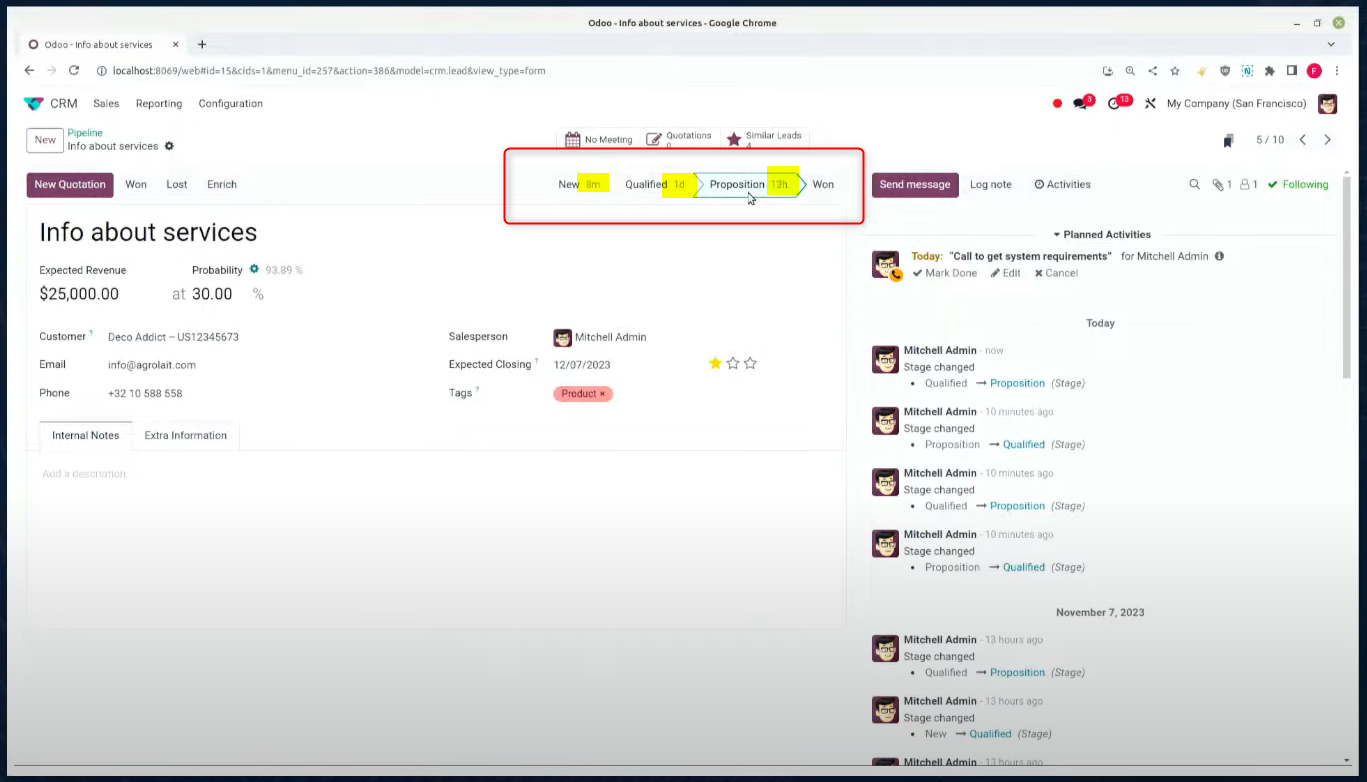1367x782 pixels.
Task: Open the debug tools wrench icon
Action: pyautogui.click(x=1150, y=104)
